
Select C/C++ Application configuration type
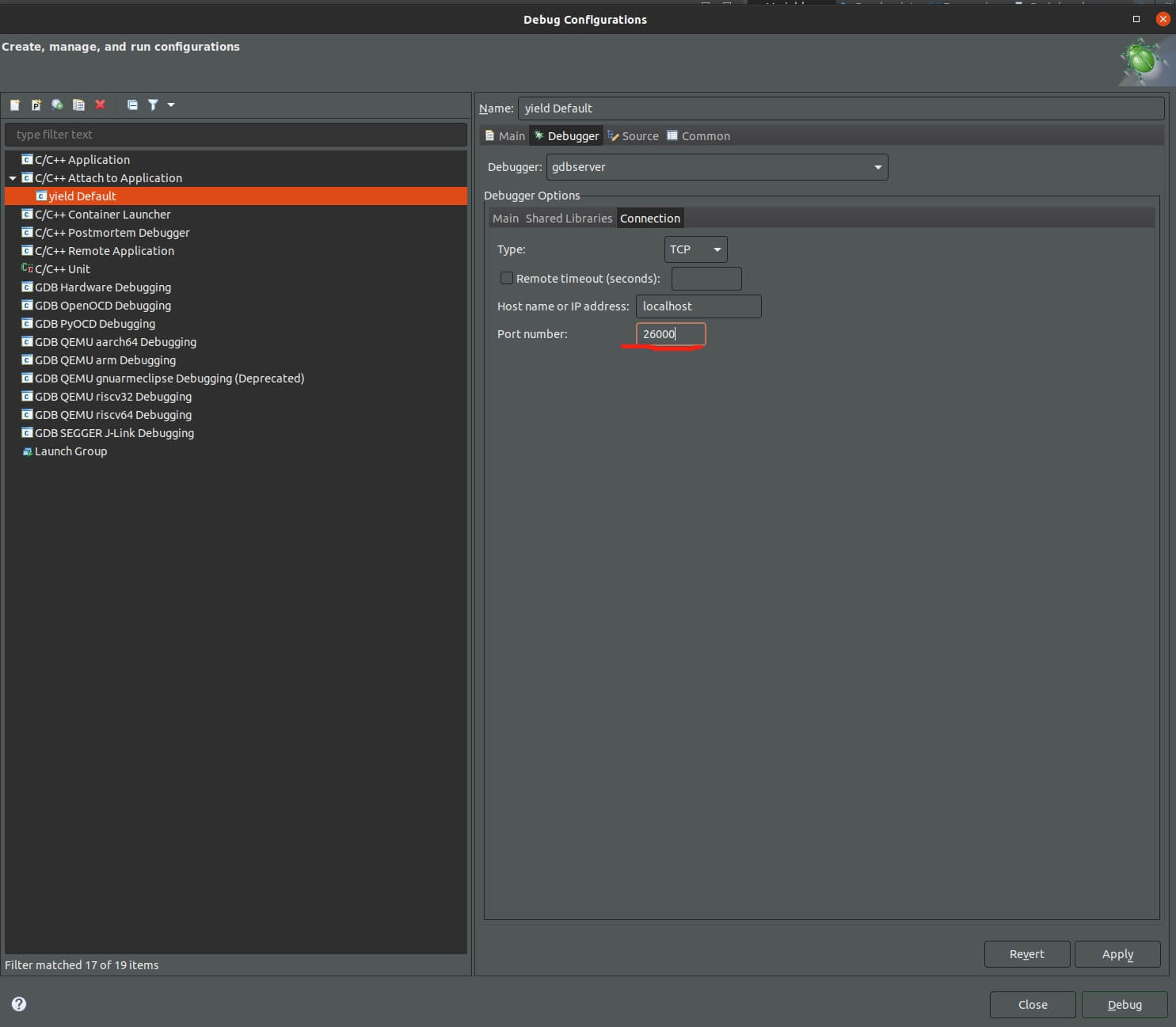click(x=82, y=160)
